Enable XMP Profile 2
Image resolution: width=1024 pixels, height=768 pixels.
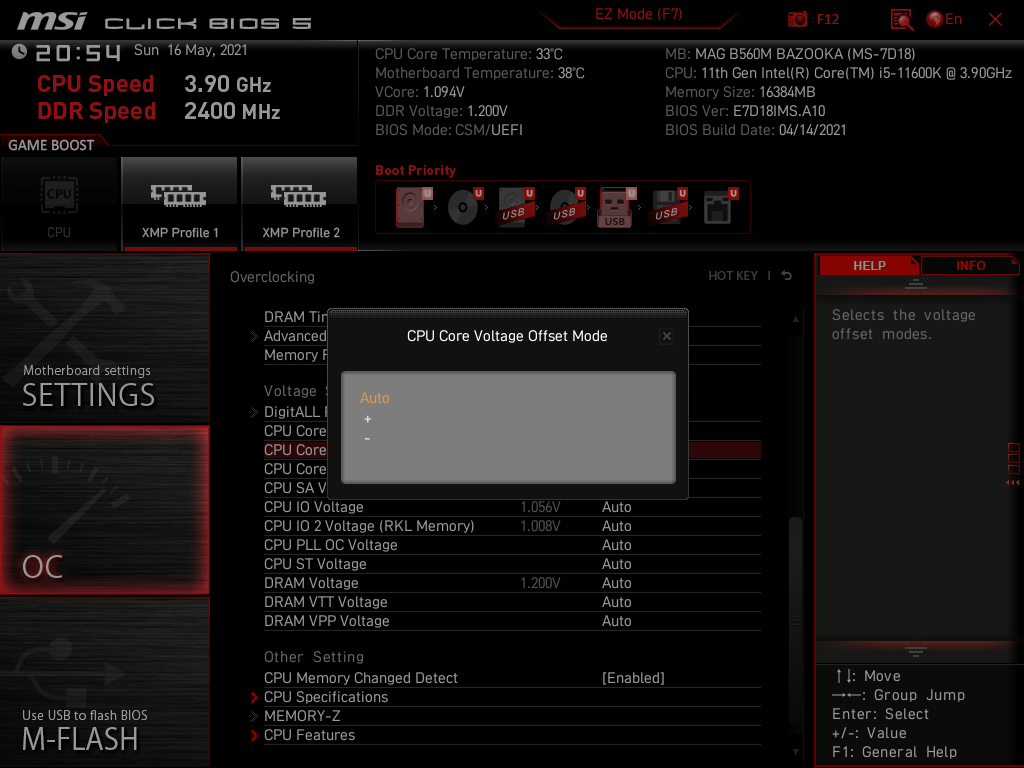pos(300,204)
